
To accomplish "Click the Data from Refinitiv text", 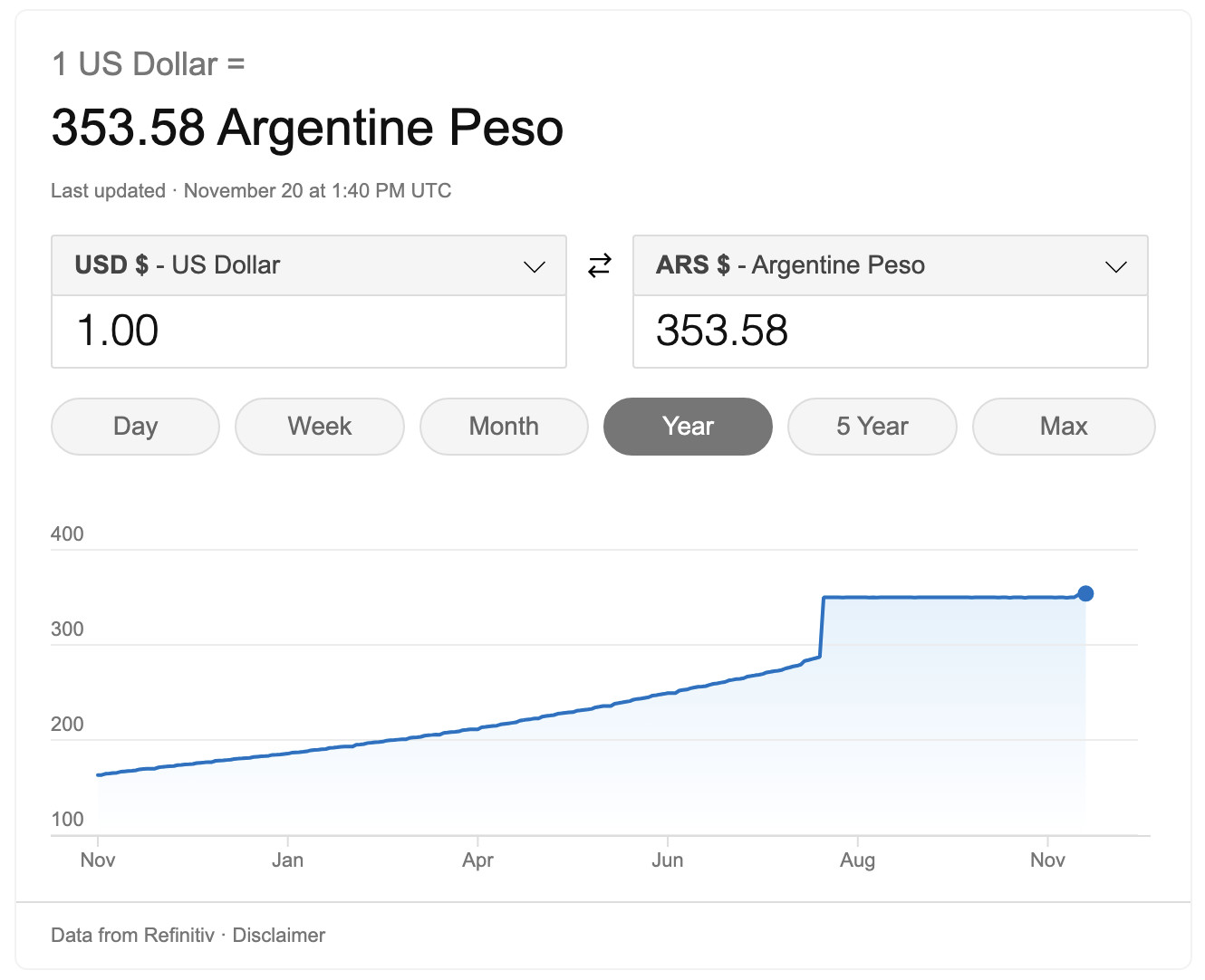I will (x=132, y=935).
